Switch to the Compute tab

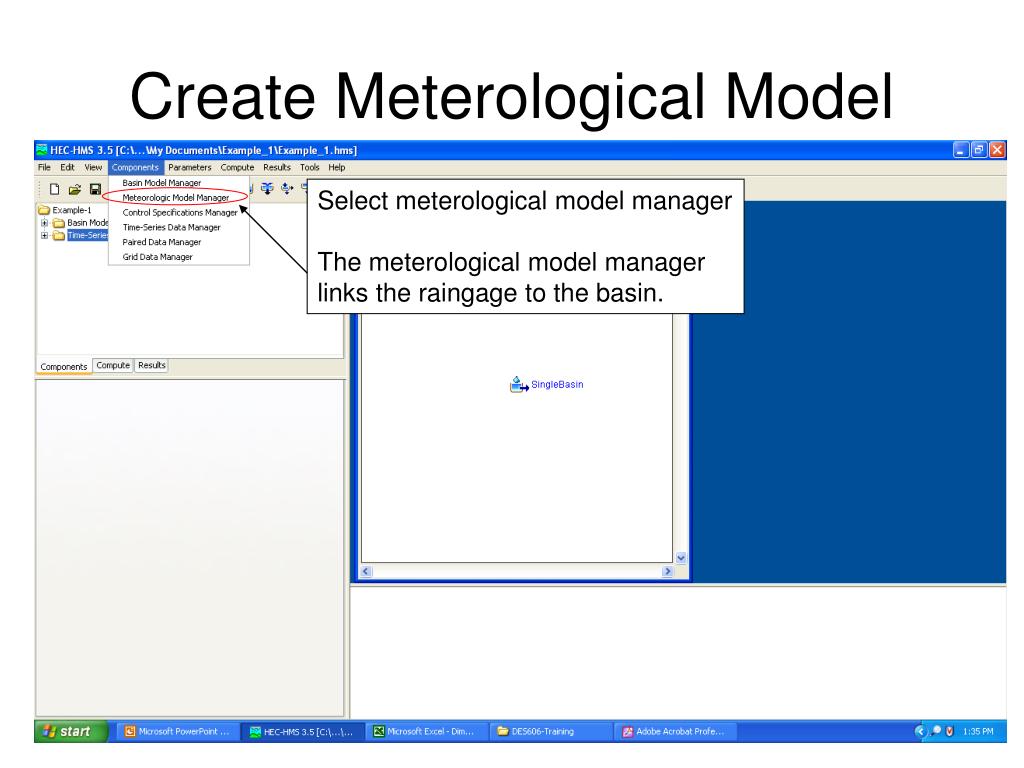(x=113, y=366)
